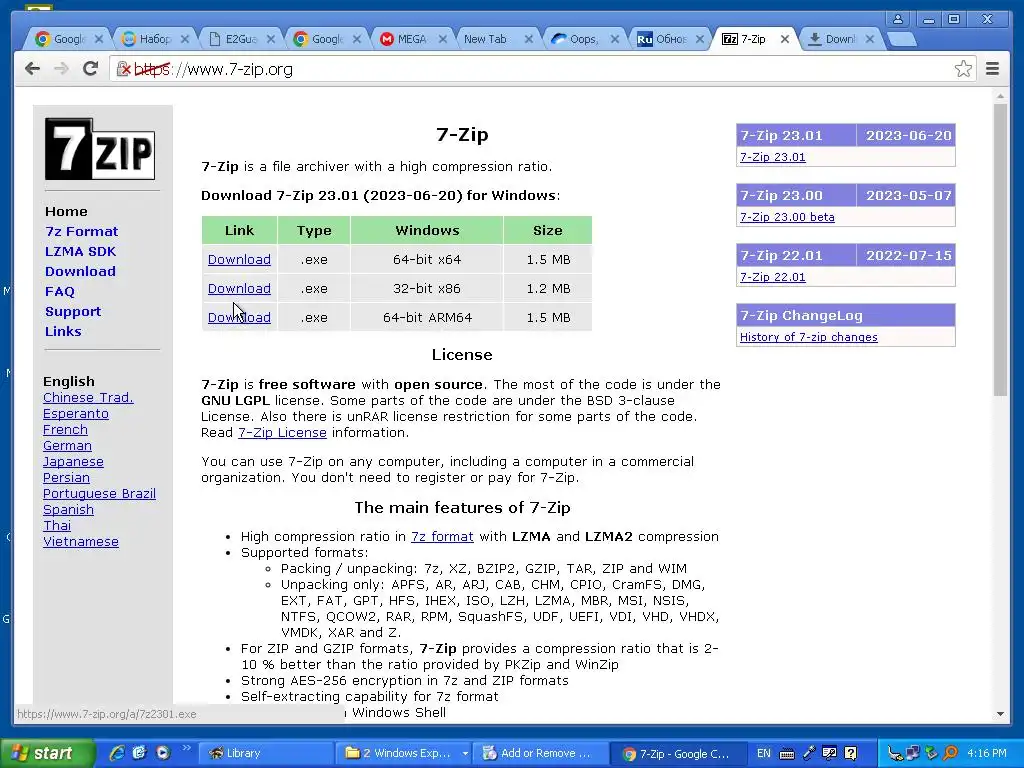Reload the 7-zip.org page

pos(90,69)
